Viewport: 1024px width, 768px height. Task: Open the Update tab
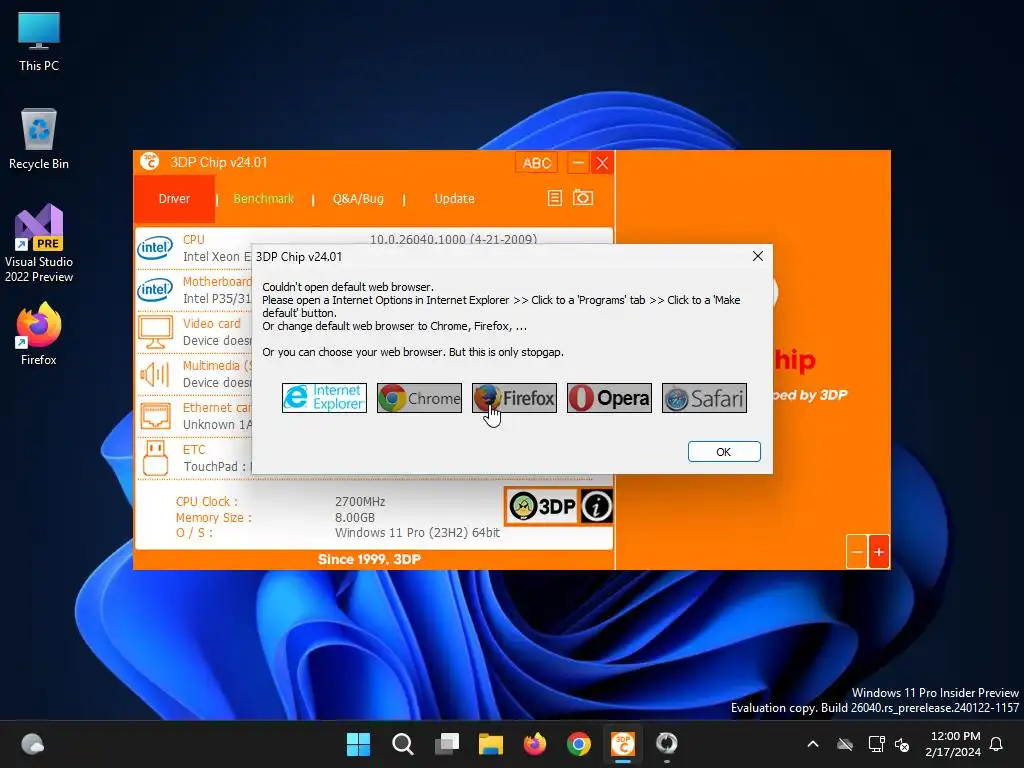tap(455, 199)
